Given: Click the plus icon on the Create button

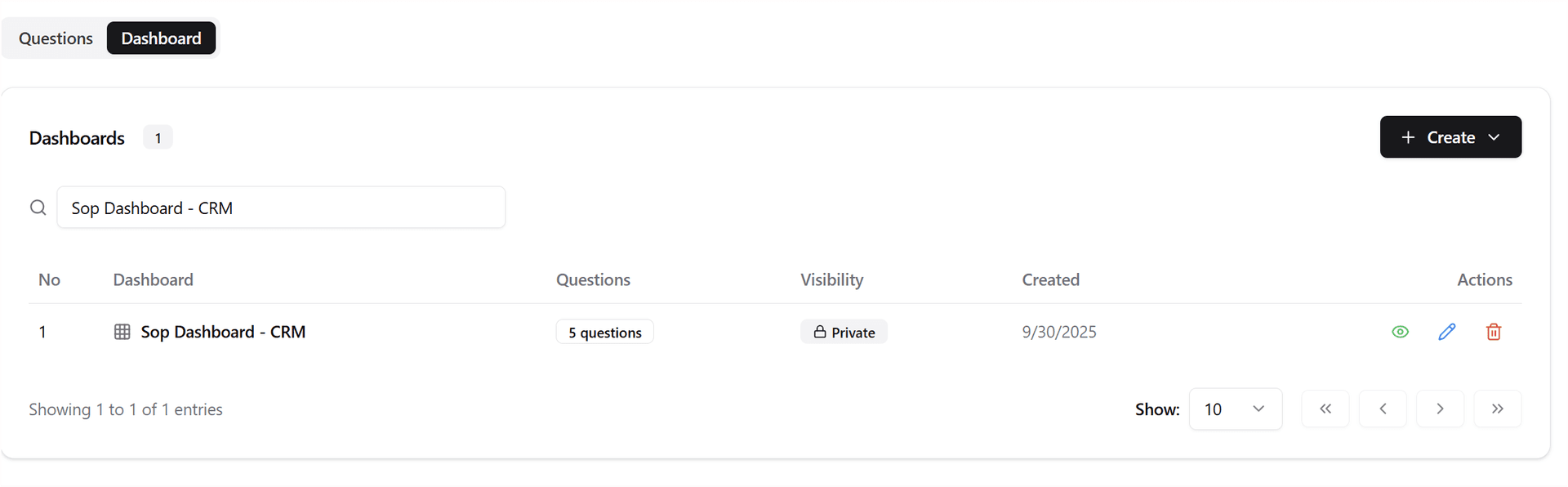Looking at the screenshot, I should [1408, 136].
